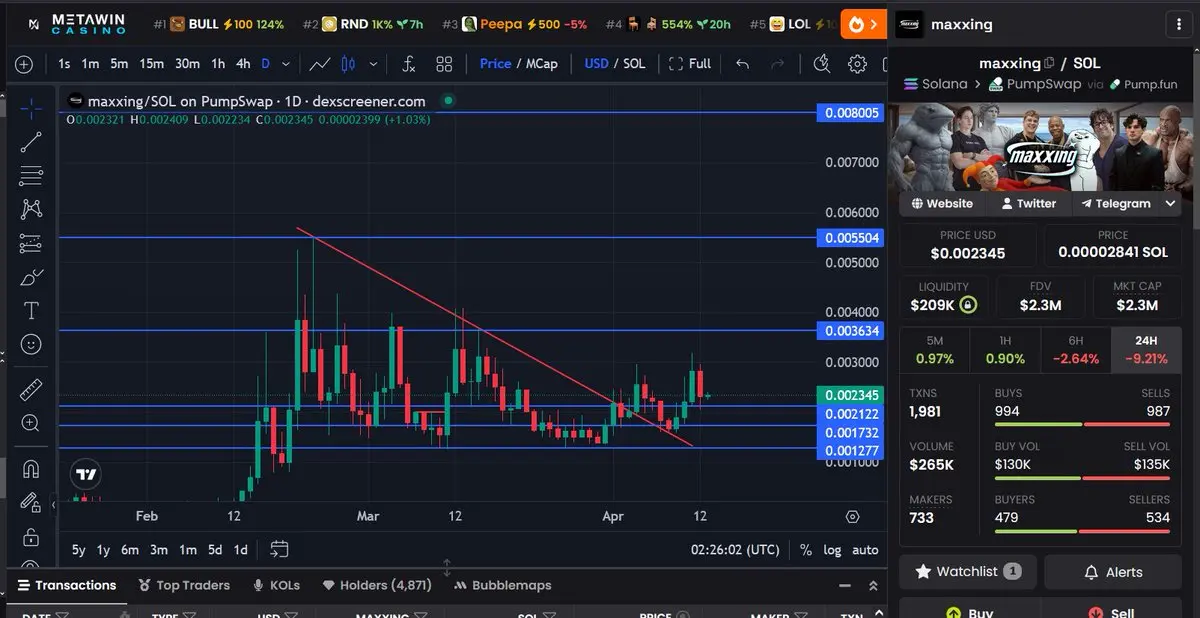The image size is (1200, 618).
Task: Open the indicators fx menu
Action: [408, 64]
